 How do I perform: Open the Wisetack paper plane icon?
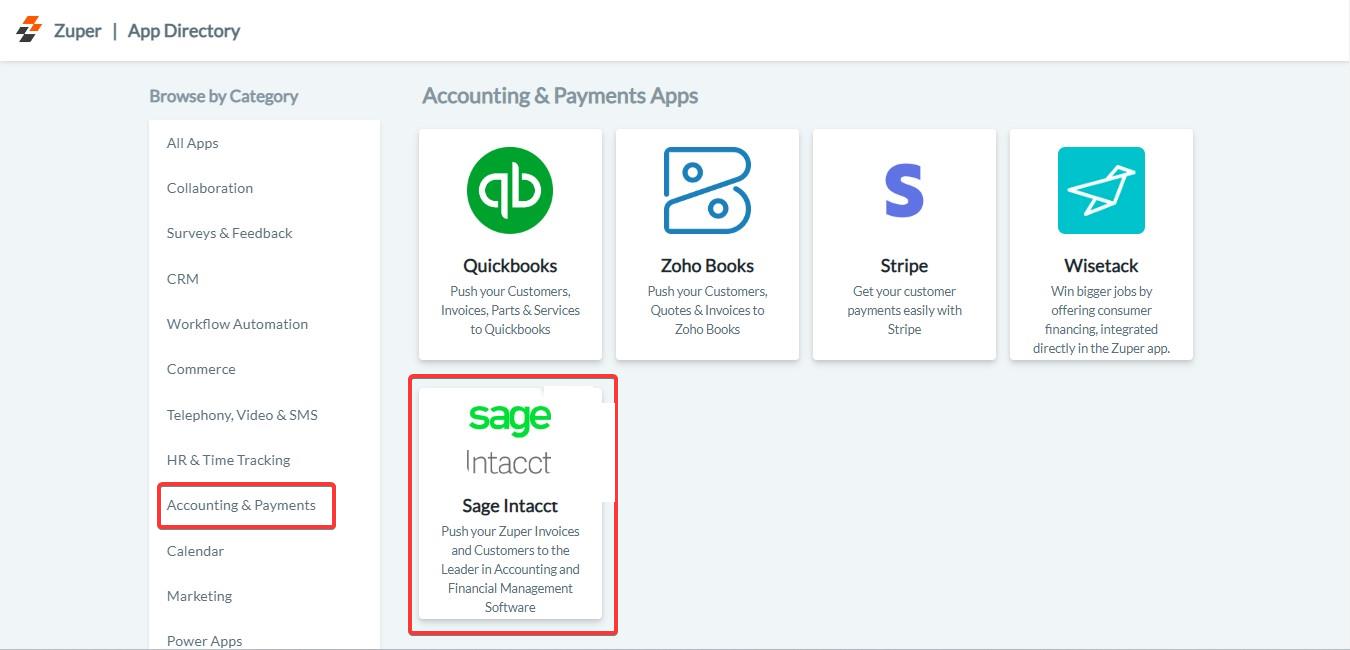point(1100,190)
